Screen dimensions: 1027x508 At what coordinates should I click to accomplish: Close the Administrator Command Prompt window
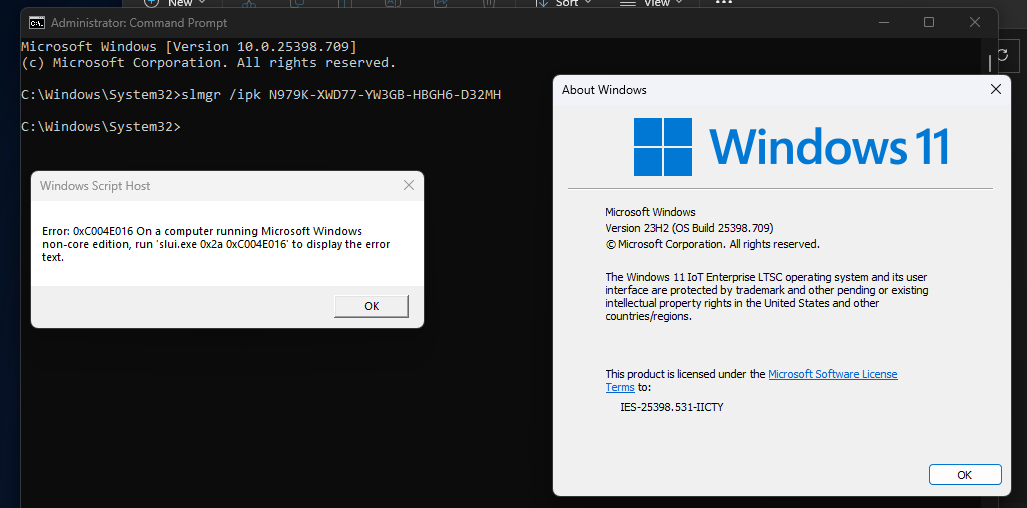point(975,22)
